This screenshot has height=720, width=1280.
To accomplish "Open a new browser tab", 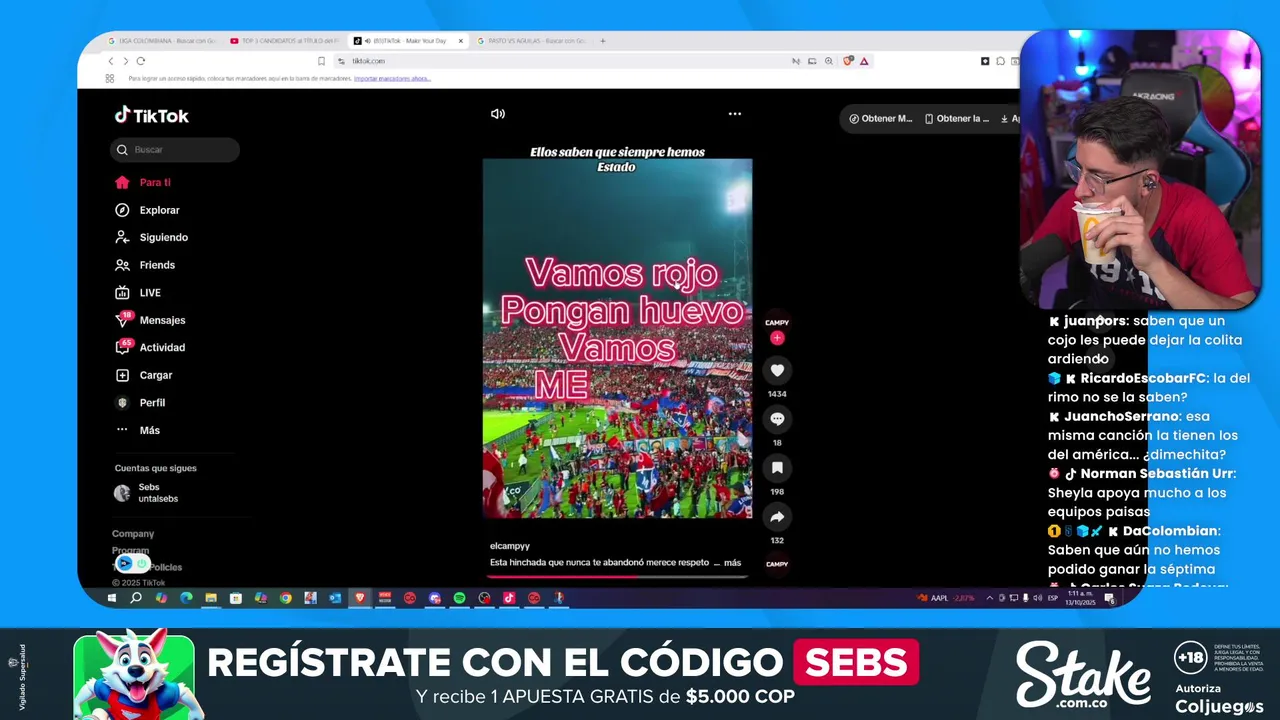I will (603, 41).
